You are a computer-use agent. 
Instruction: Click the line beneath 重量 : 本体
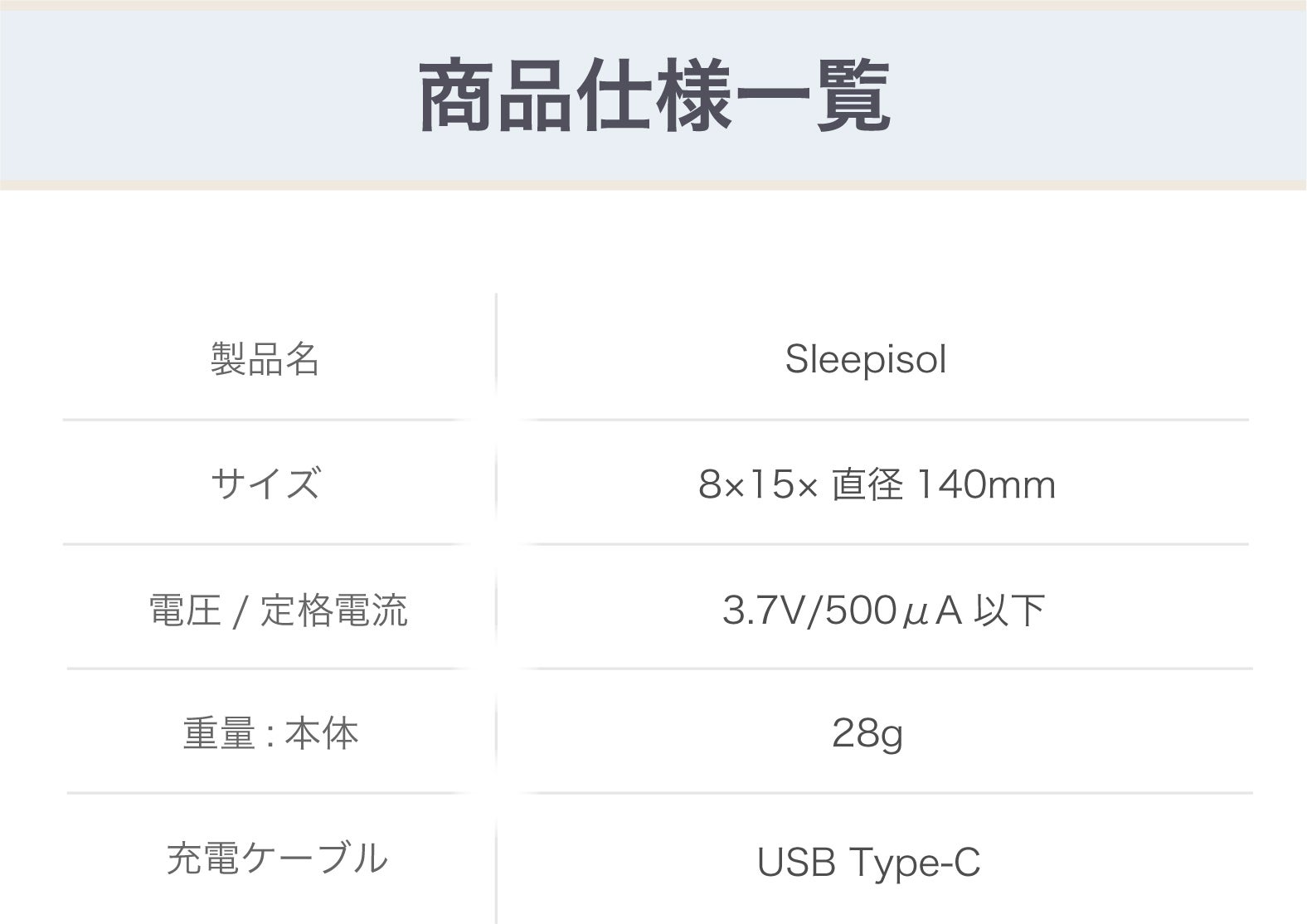tap(265, 793)
